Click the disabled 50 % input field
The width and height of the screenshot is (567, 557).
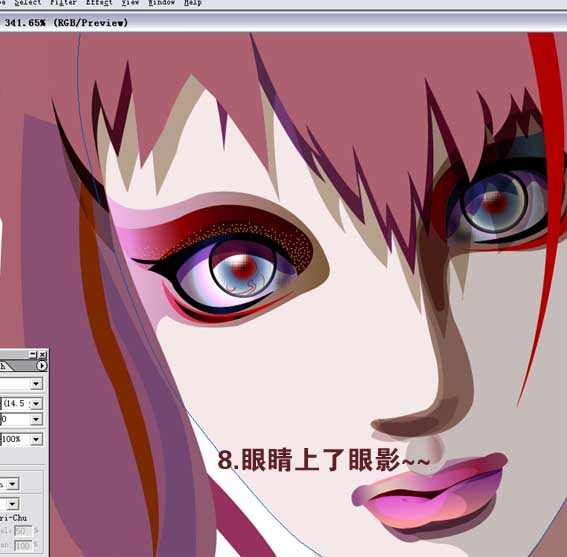pos(22,531)
